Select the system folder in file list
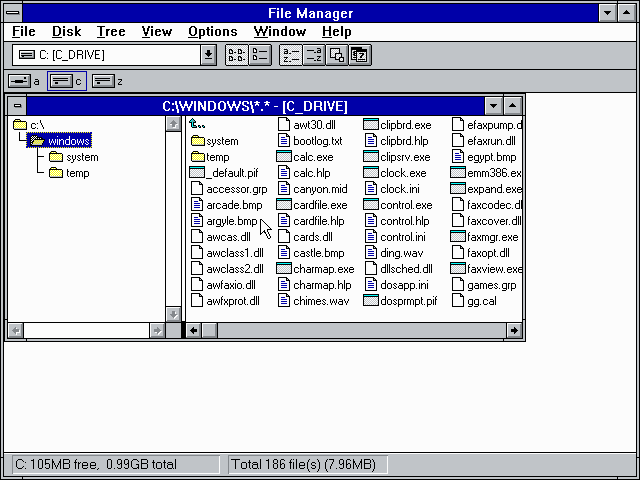This screenshot has height=480, width=640. click(x=215, y=141)
